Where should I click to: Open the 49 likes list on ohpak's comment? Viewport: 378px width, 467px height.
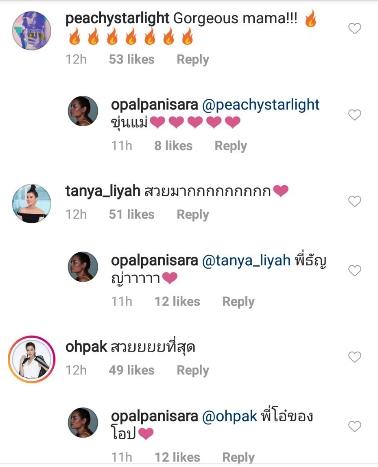click(x=132, y=370)
